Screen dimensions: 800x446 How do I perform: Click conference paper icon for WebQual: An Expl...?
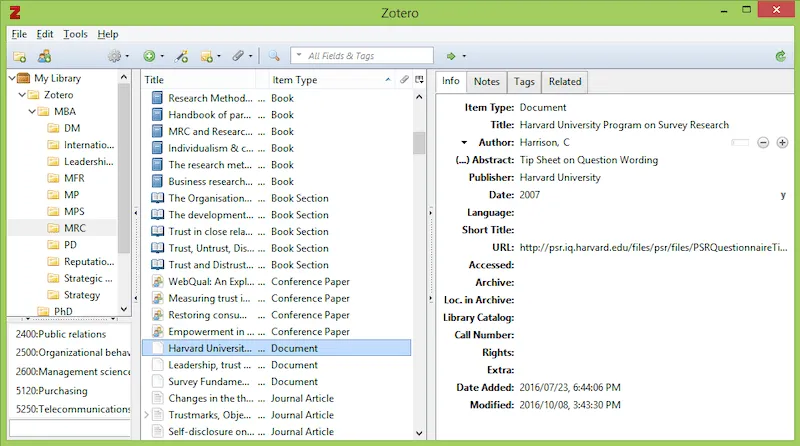point(158,282)
